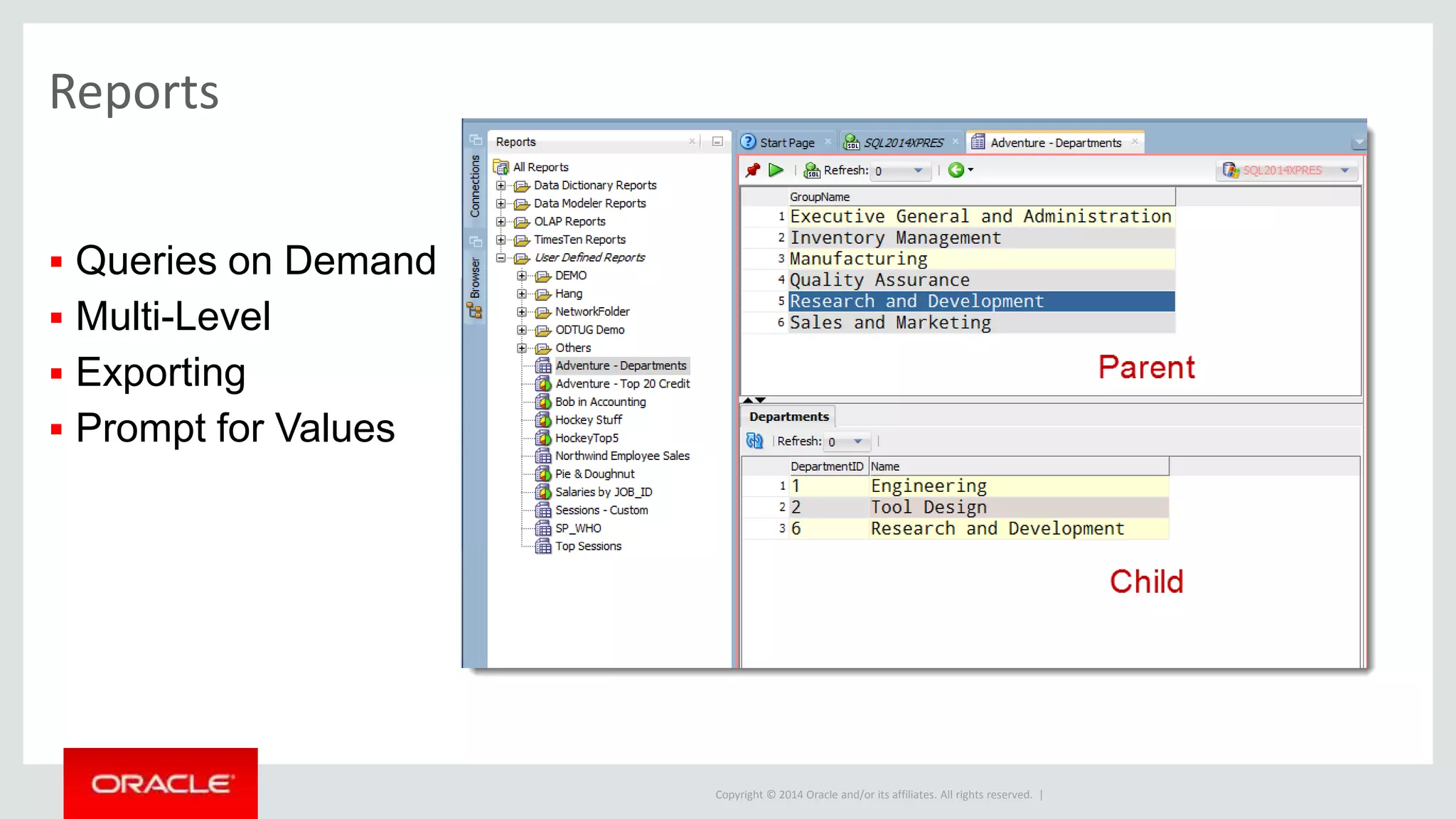
Task: Expand the Hang folder
Action: point(522,294)
